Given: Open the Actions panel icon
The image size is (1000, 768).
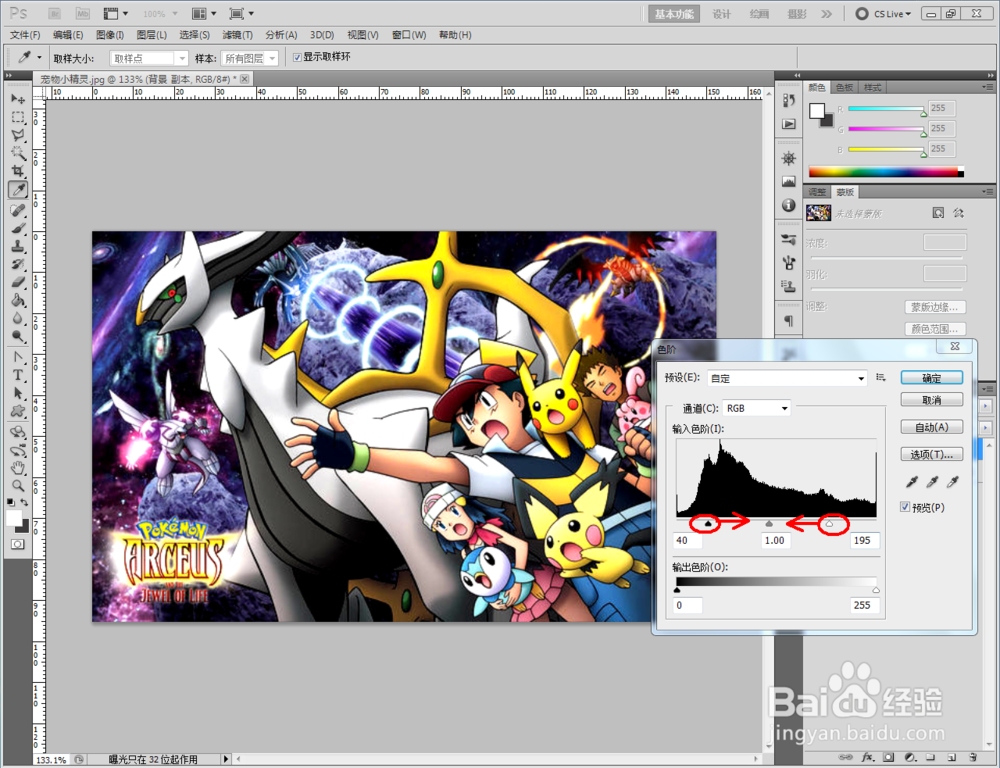Looking at the screenshot, I should (x=789, y=124).
